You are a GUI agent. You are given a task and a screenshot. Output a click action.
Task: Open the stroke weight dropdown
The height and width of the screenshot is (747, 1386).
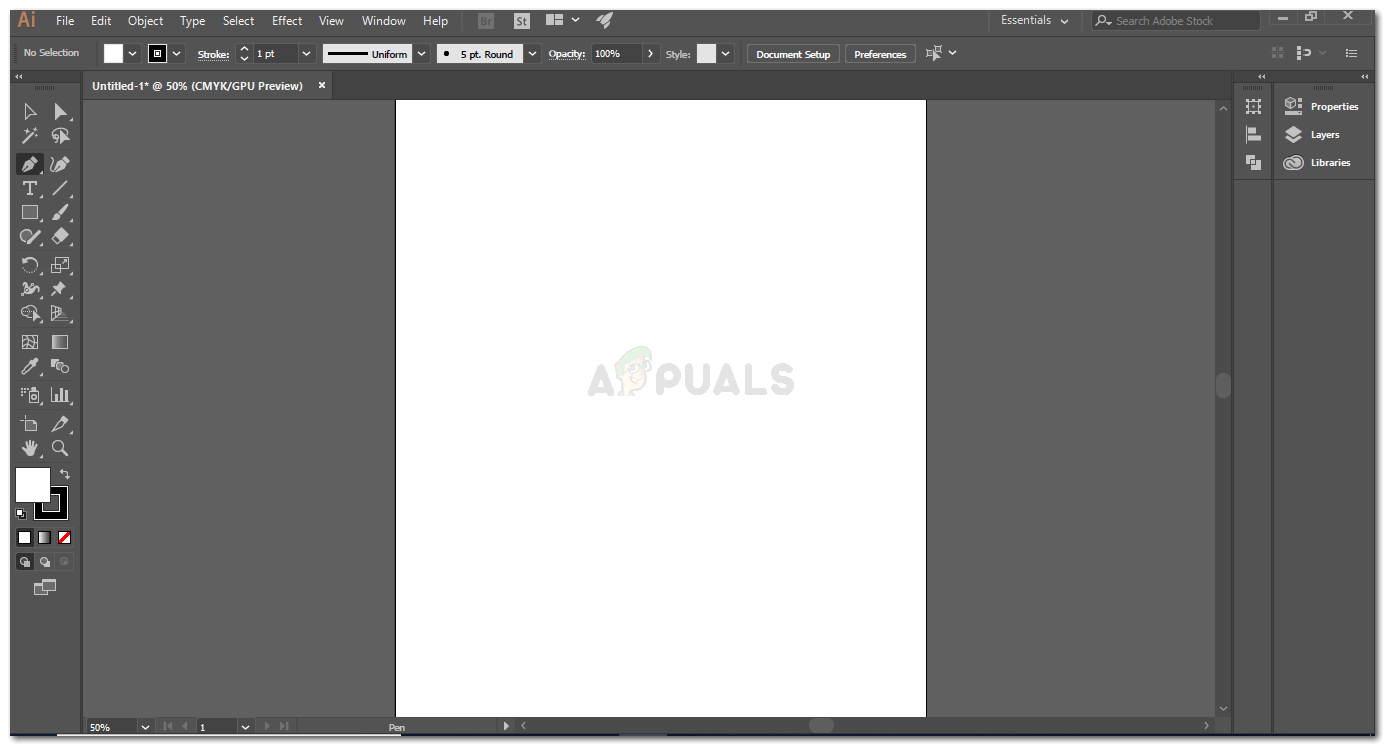(x=306, y=54)
